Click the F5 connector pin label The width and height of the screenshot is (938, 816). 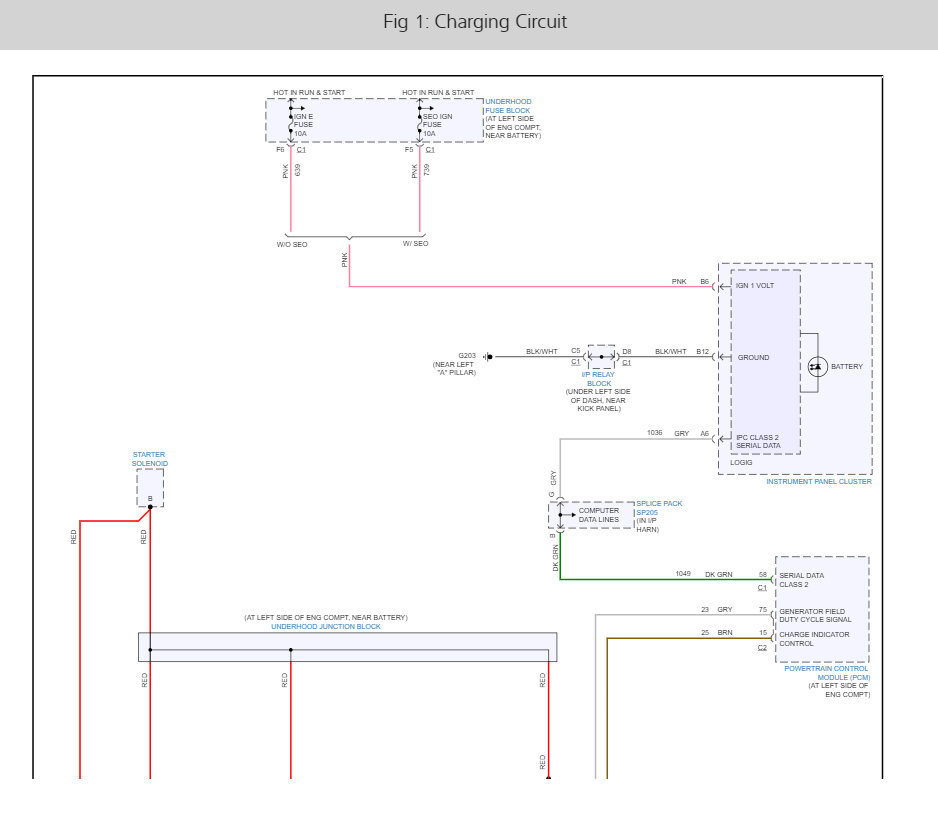point(409,150)
